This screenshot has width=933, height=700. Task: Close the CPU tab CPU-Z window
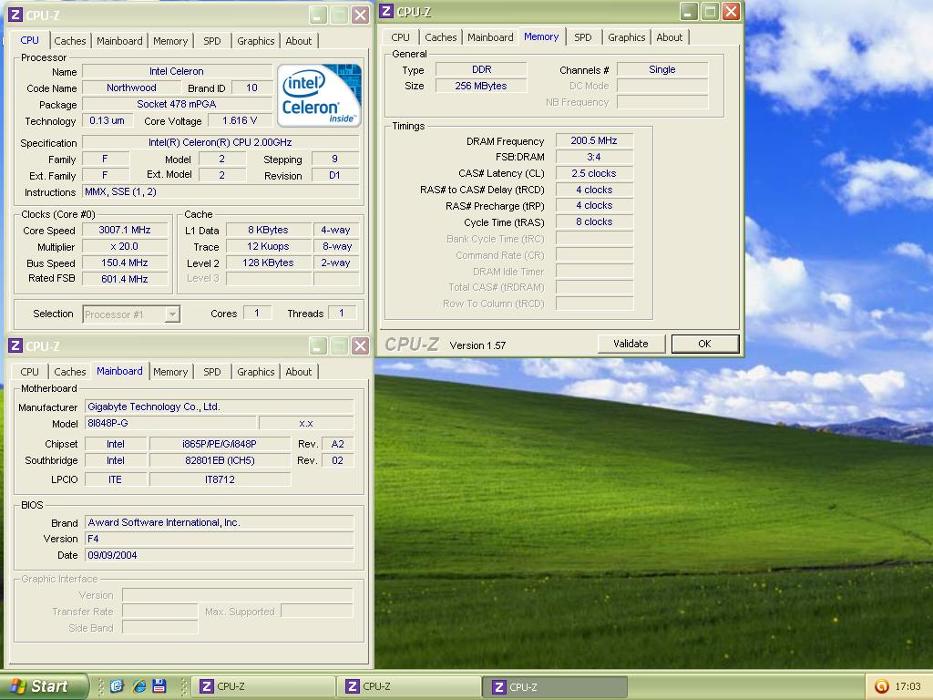pos(360,15)
